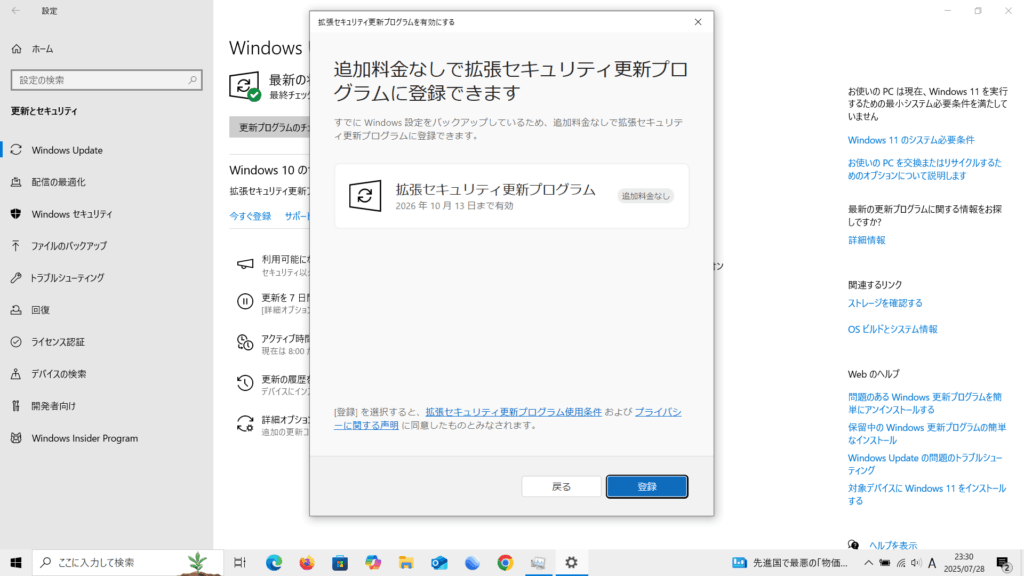Click the sync icon on the 拡張セキュリティ更新プログラム card
This screenshot has height=576, width=1024.
click(x=364, y=195)
